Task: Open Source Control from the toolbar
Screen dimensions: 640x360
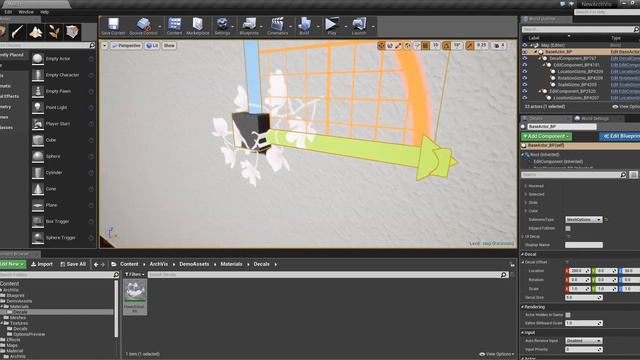Action: click(x=143, y=26)
